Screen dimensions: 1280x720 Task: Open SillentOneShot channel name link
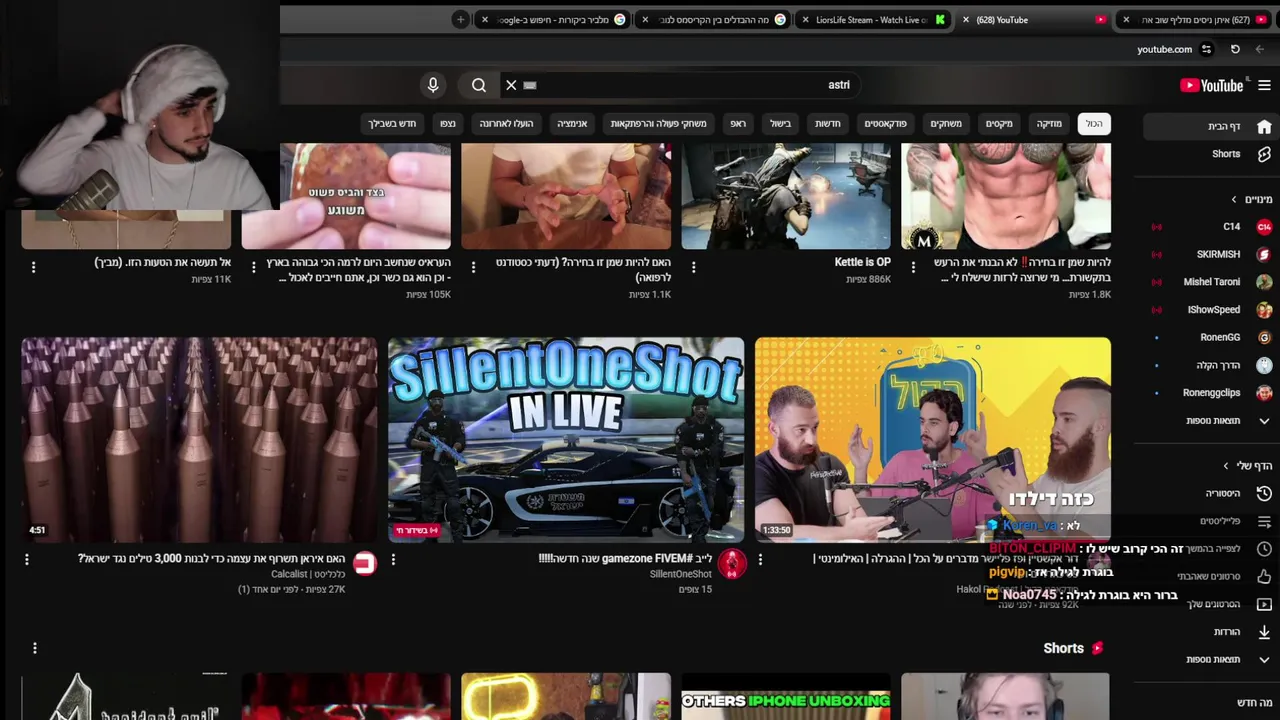680,575
